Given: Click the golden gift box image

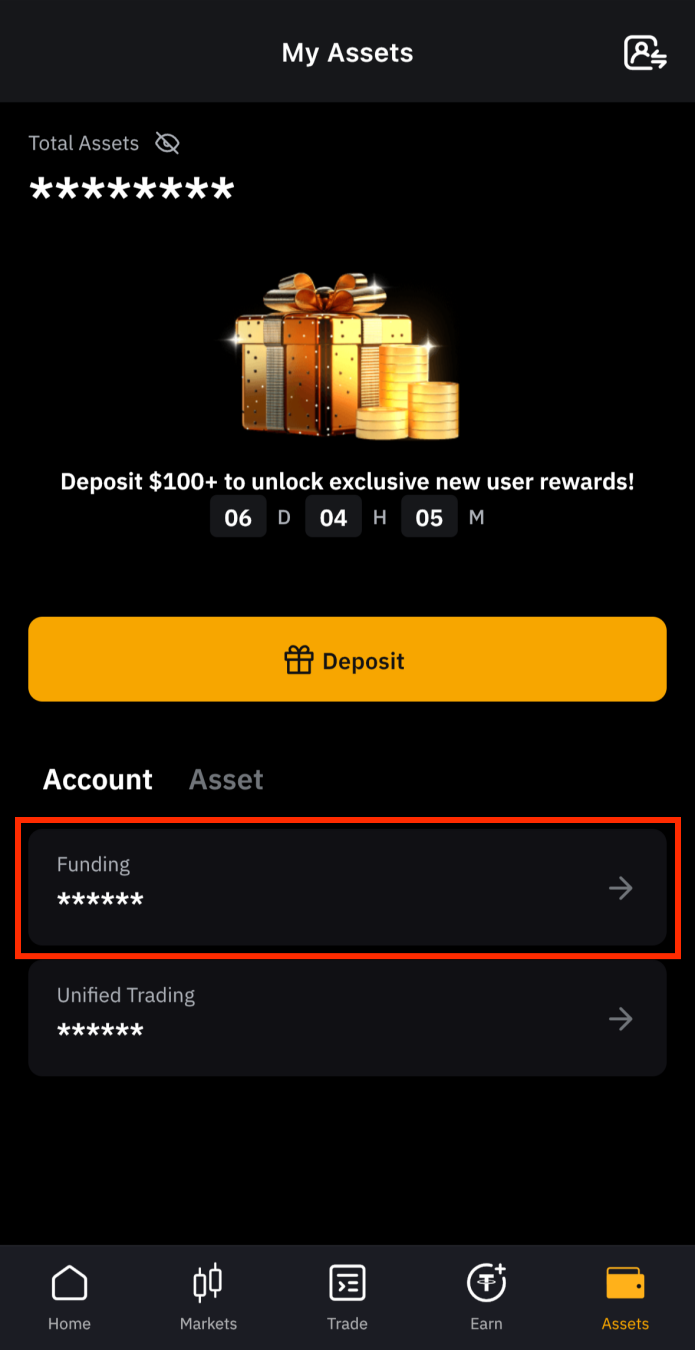Looking at the screenshot, I should [340, 355].
